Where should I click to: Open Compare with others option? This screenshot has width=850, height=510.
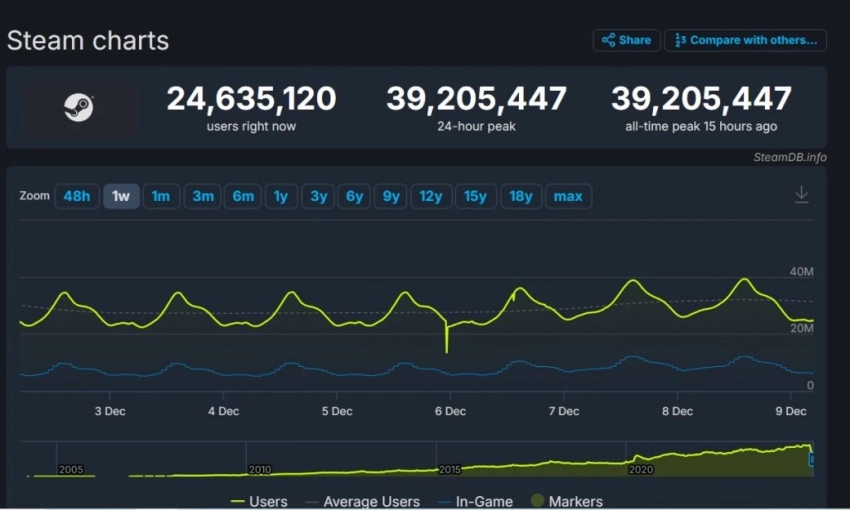tap(745, 40)
